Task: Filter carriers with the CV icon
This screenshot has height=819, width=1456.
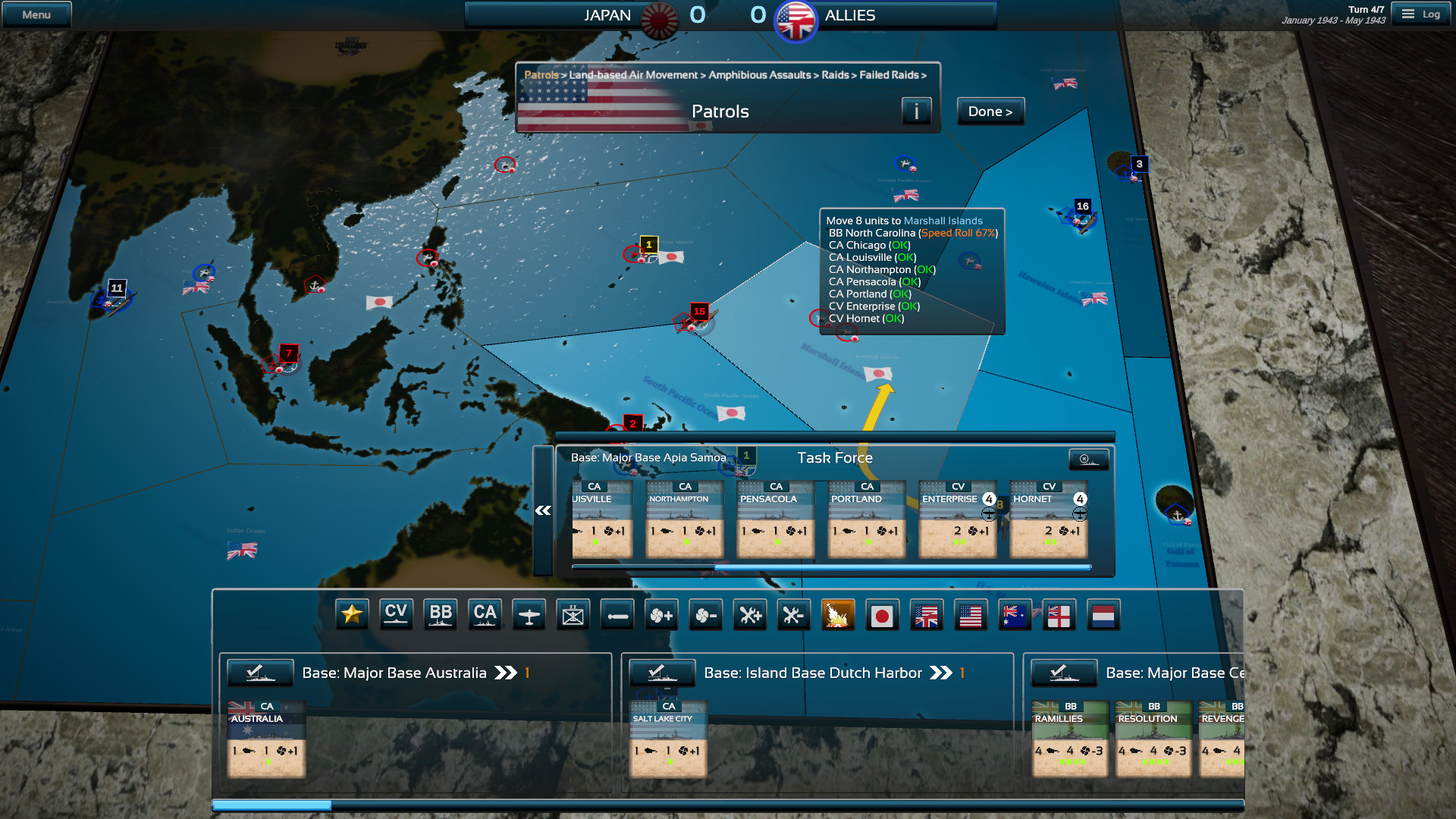Action: (396, 614)
